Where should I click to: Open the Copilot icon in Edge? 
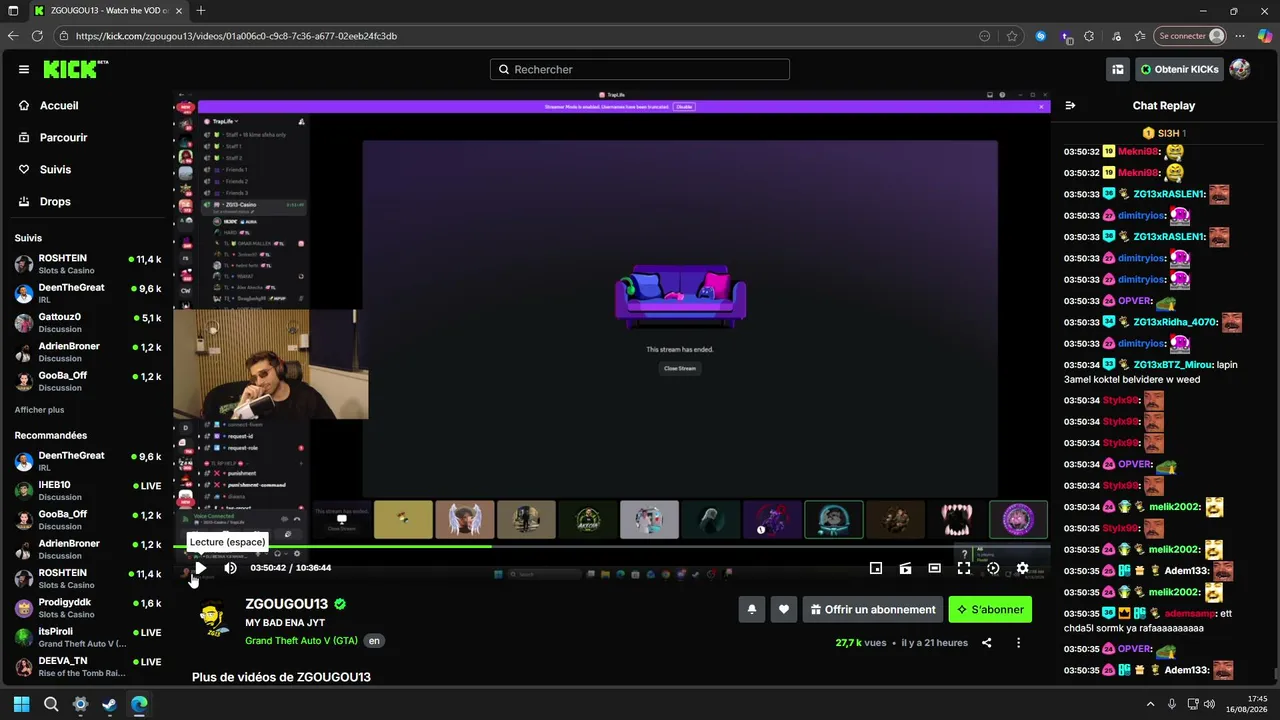1265,36
